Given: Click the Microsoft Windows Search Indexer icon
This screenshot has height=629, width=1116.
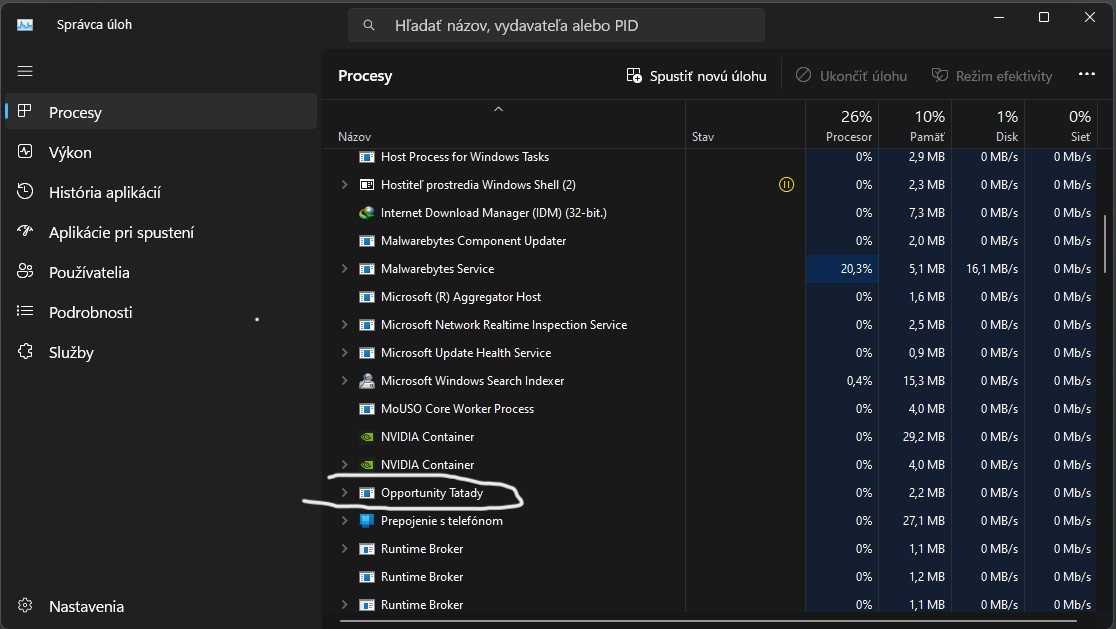Looking at the screenshot, I should click(x=367, y=381).
